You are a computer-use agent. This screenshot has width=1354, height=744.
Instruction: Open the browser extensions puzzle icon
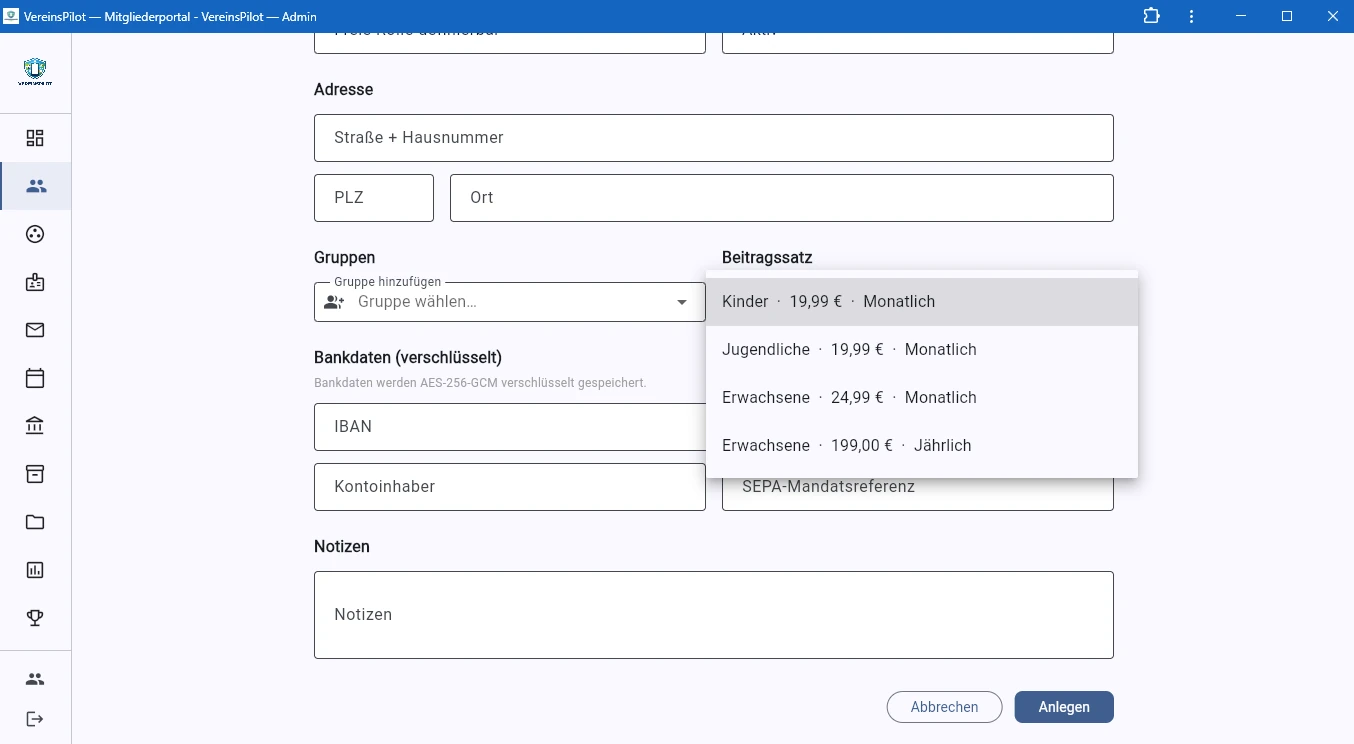tap(1151, 16)
